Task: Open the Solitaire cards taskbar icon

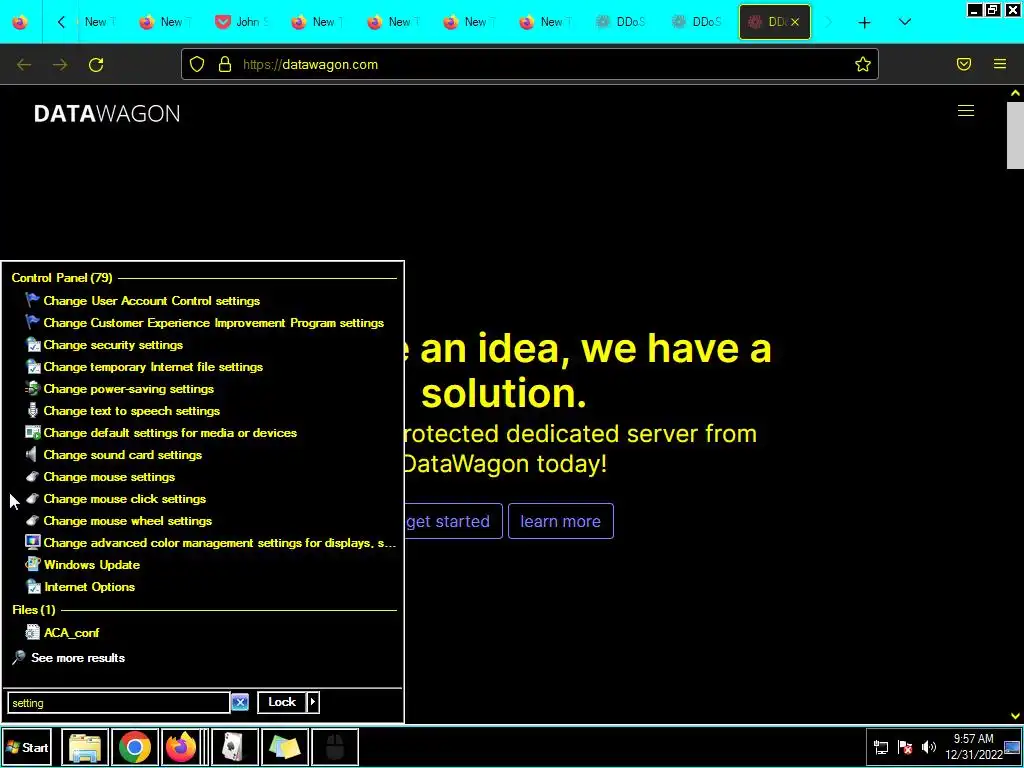Action: click(234, 748)
